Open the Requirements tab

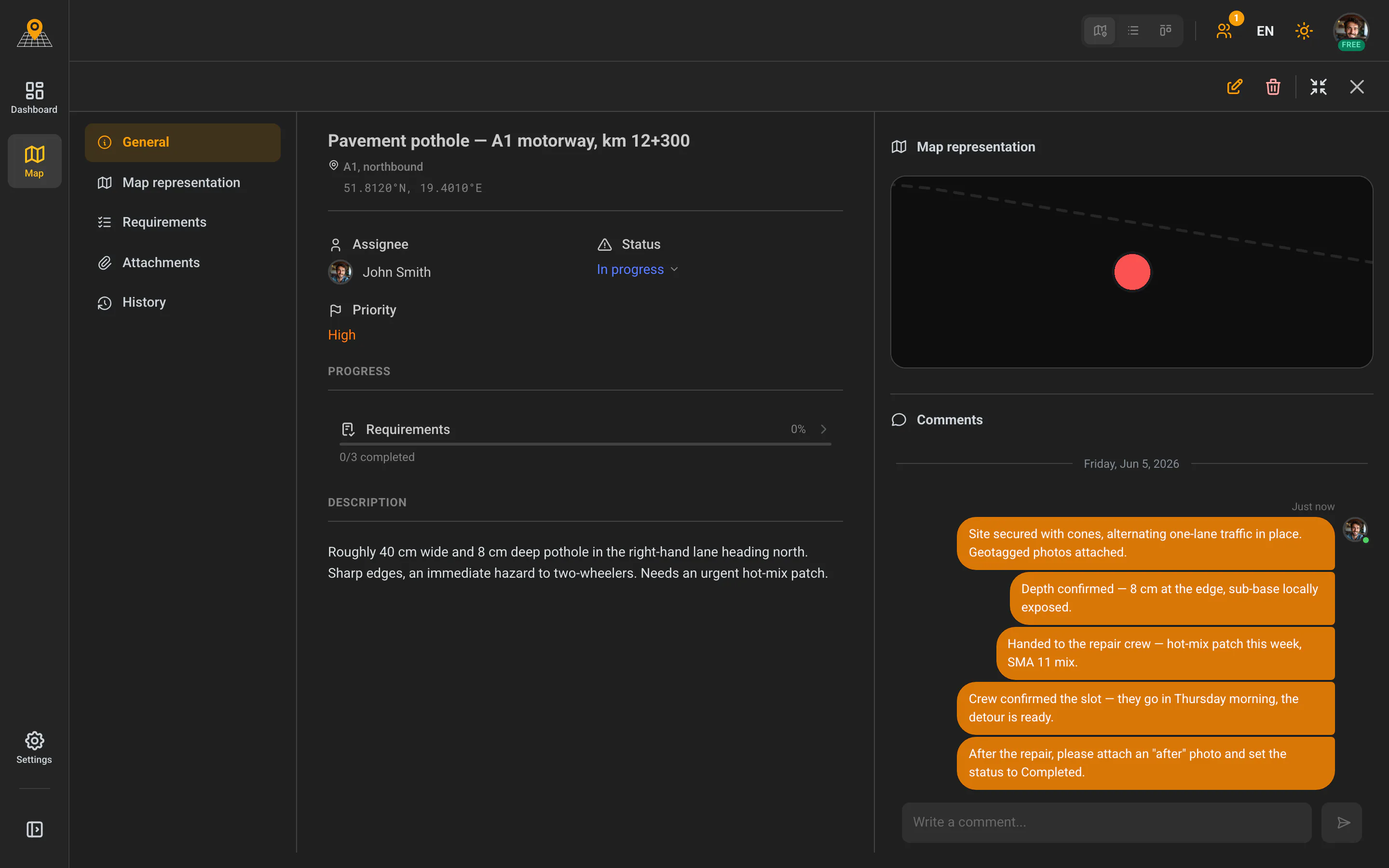tap(182, 222)
